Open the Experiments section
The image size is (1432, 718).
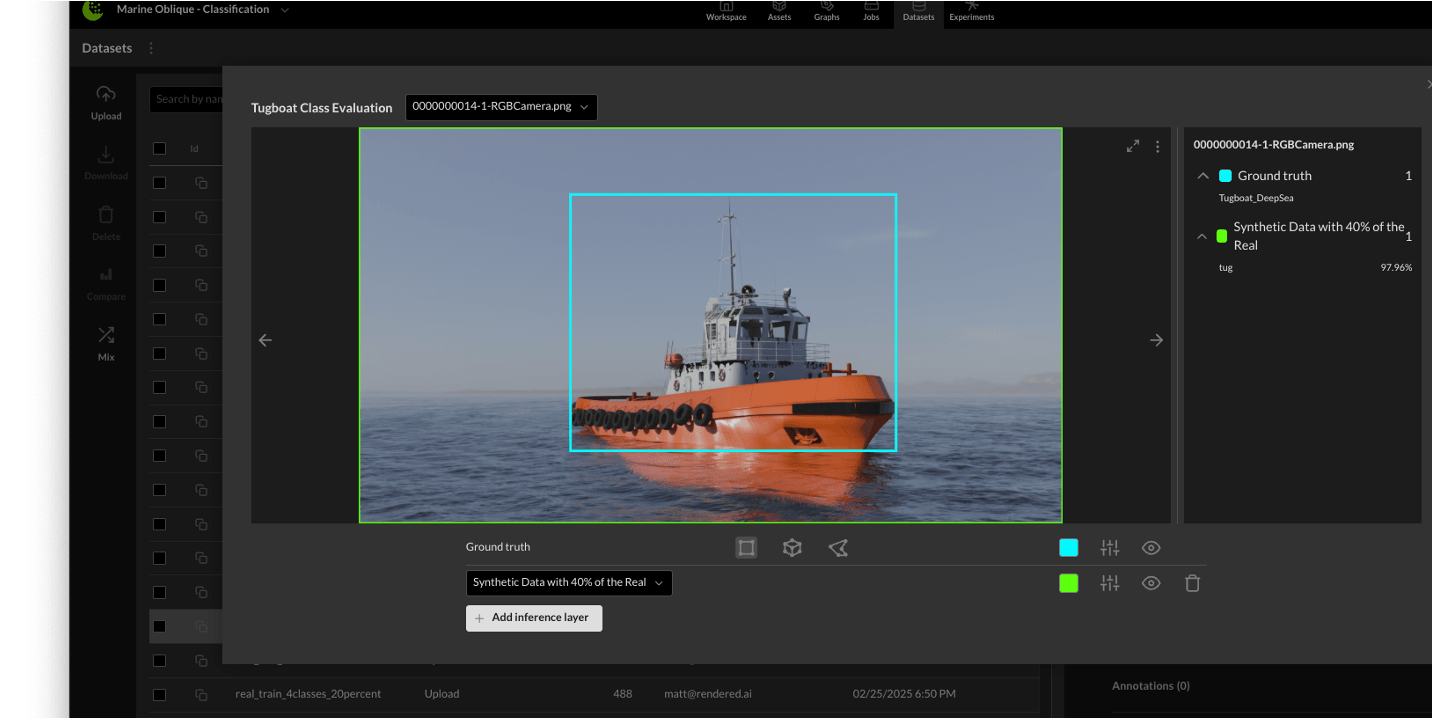(971, 12)
